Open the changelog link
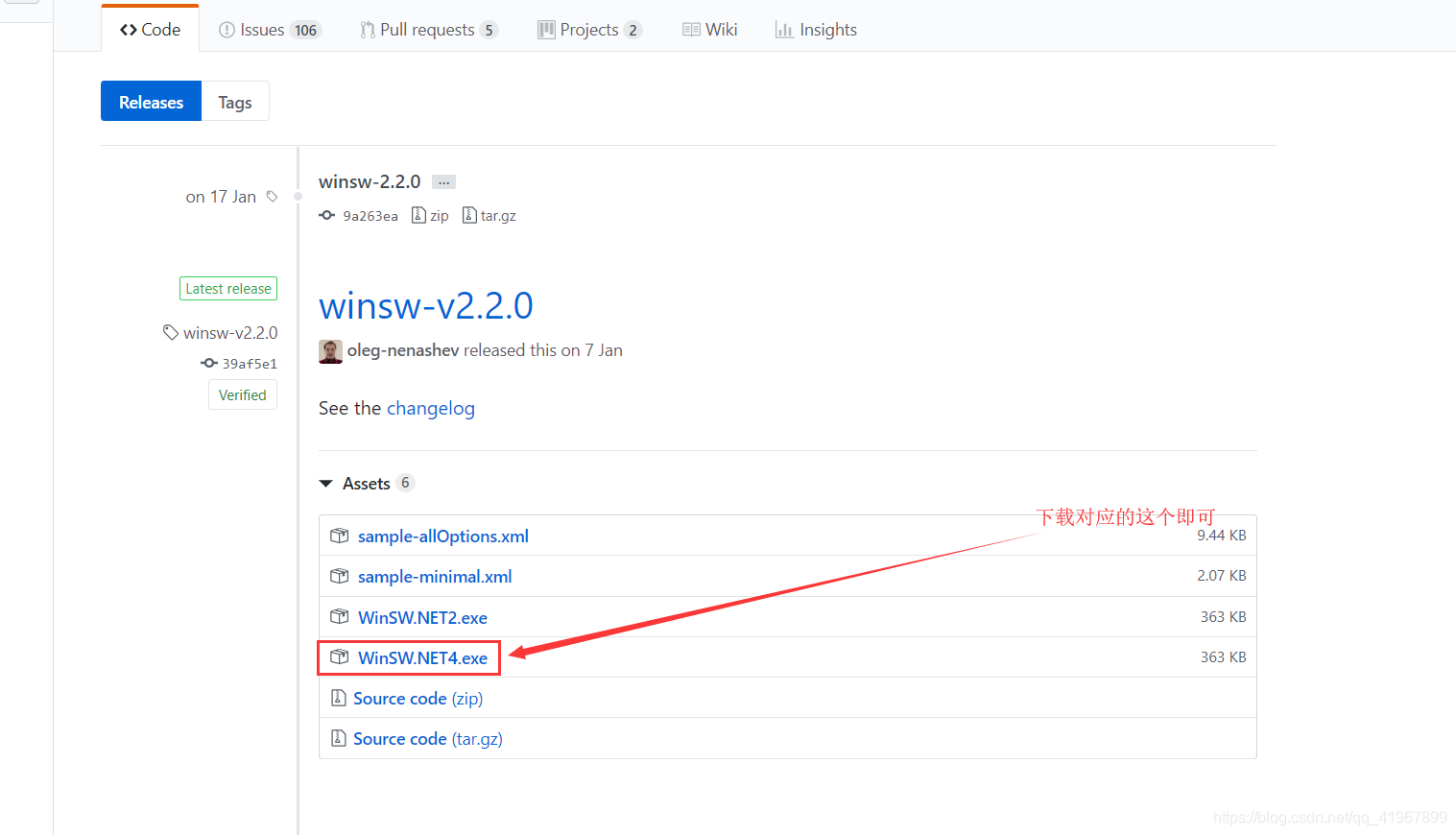 click(431, 408)
